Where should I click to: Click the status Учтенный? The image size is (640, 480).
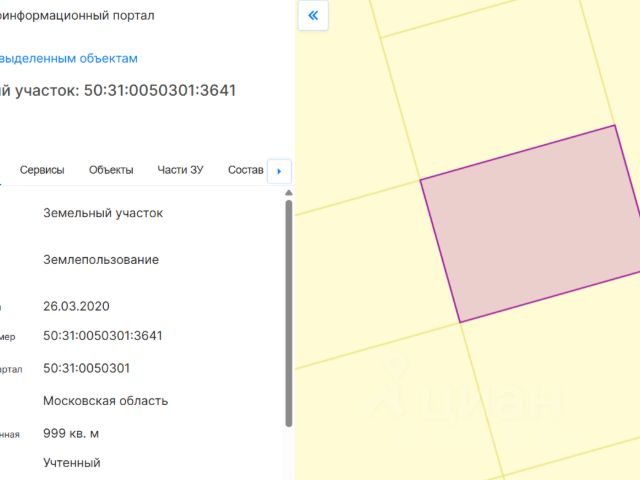(x=72, y=463)
